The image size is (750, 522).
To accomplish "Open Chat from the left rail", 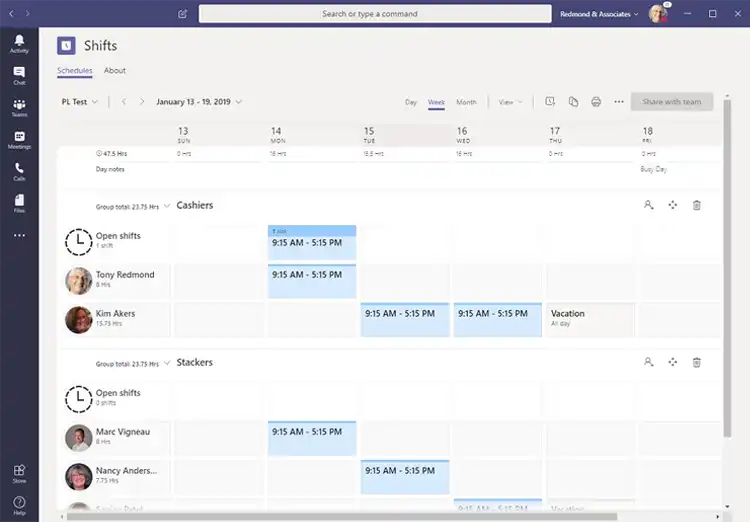I will (19, 75).
